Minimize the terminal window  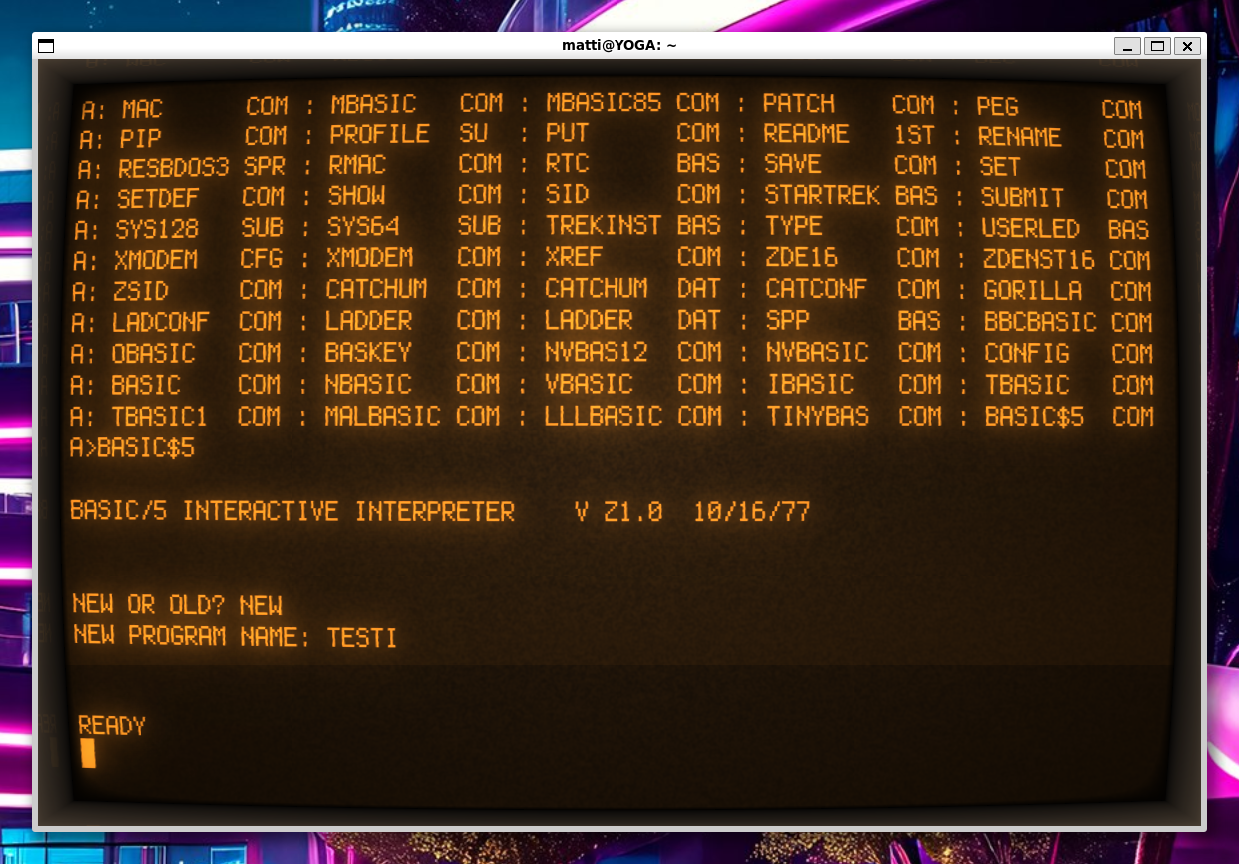[1127, 46]
